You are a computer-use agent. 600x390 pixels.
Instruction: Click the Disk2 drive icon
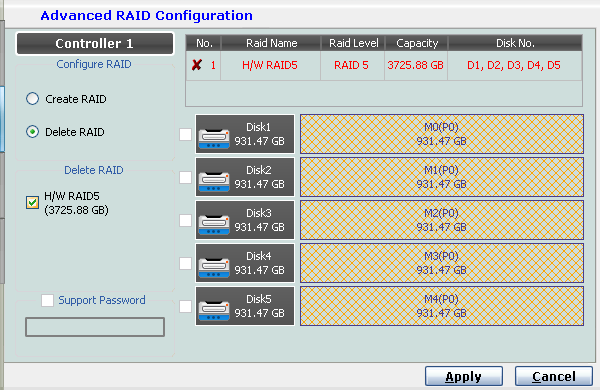click(214, 181)
